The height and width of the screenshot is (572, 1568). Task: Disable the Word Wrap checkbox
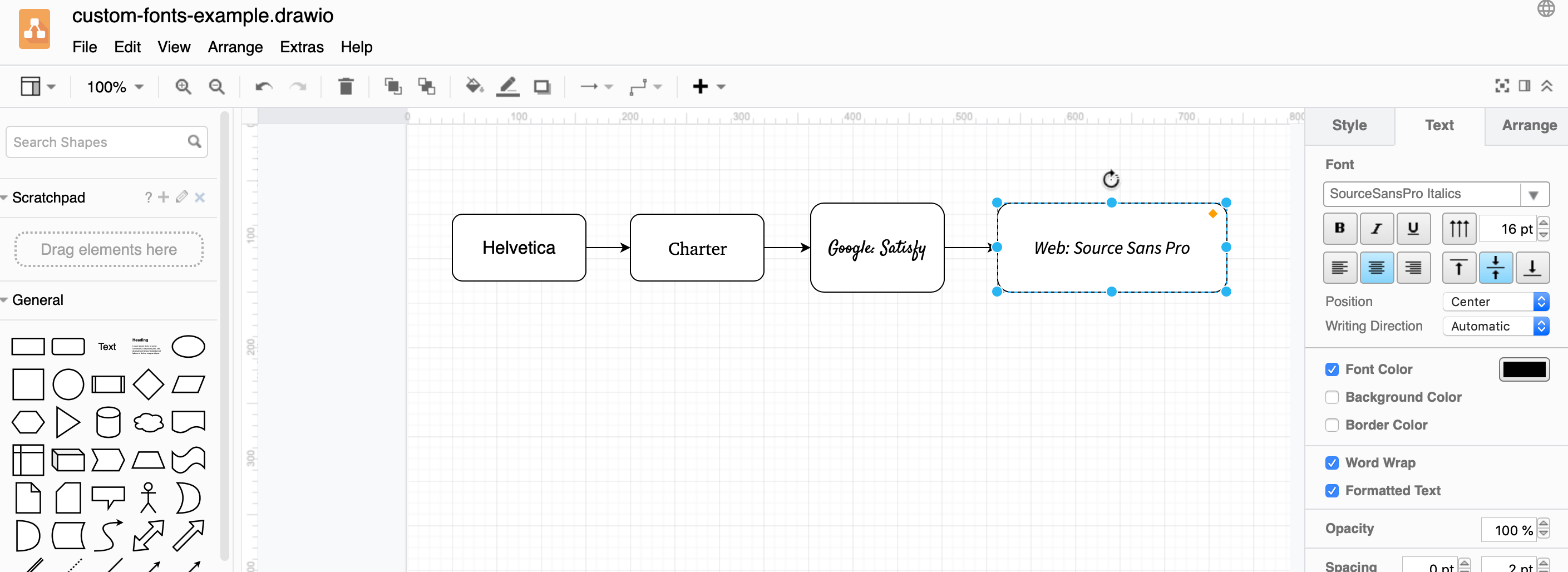(1333, 462)
